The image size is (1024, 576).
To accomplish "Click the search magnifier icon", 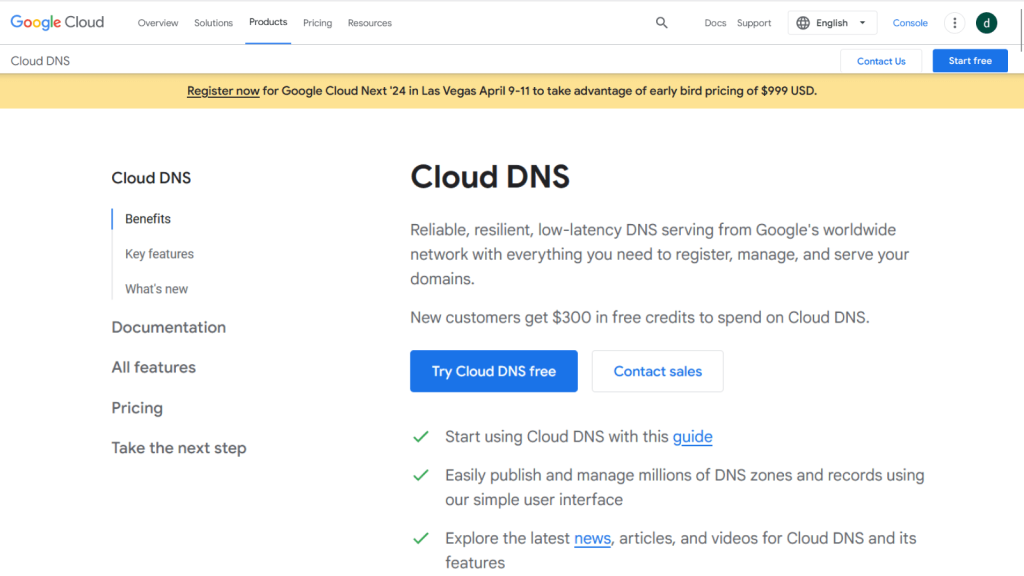I will tap(662, 23).
